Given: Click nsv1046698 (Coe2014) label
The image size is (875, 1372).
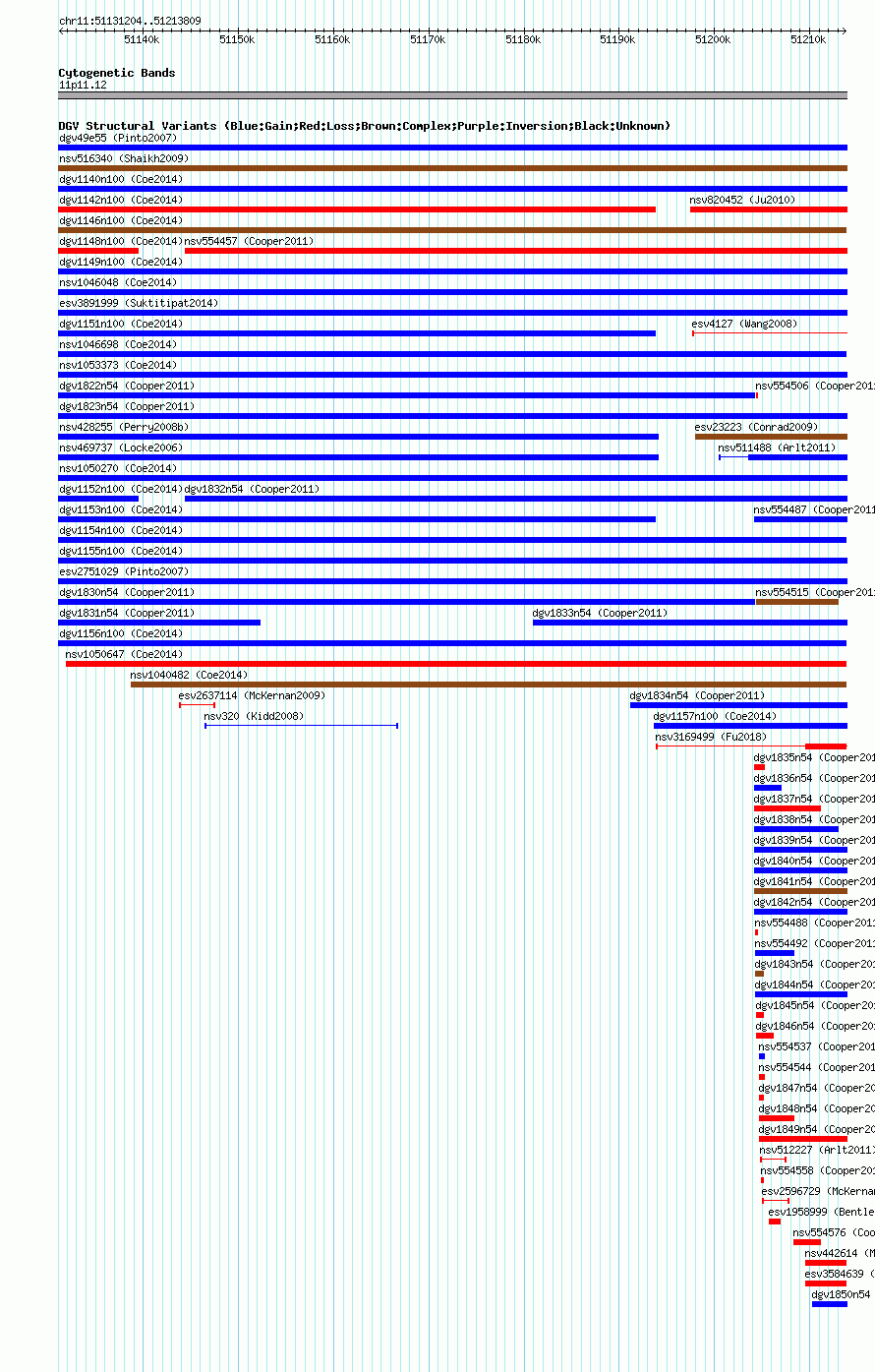Looking at the screenshot, I should 118,344.
